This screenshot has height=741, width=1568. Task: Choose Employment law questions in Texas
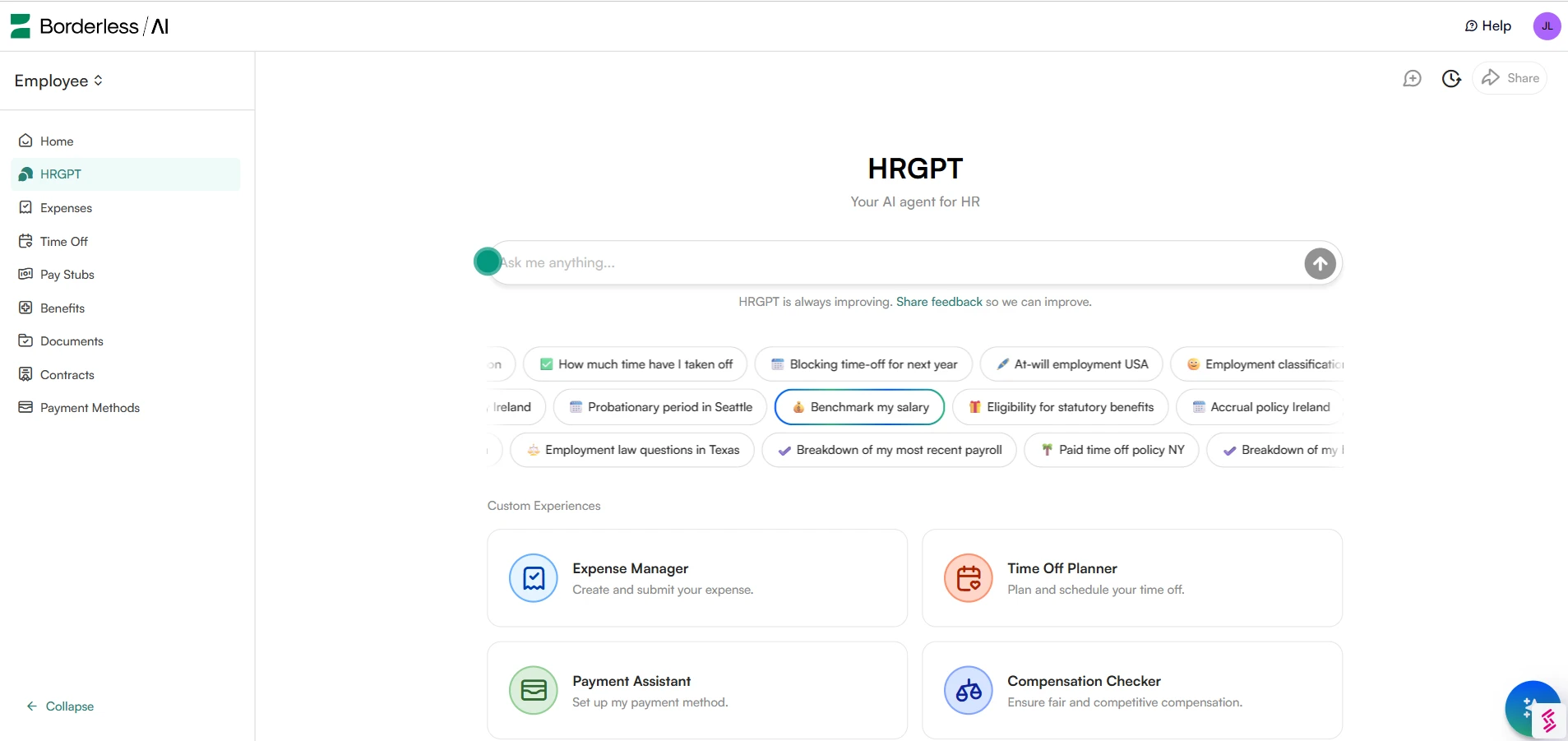[632, 450]
